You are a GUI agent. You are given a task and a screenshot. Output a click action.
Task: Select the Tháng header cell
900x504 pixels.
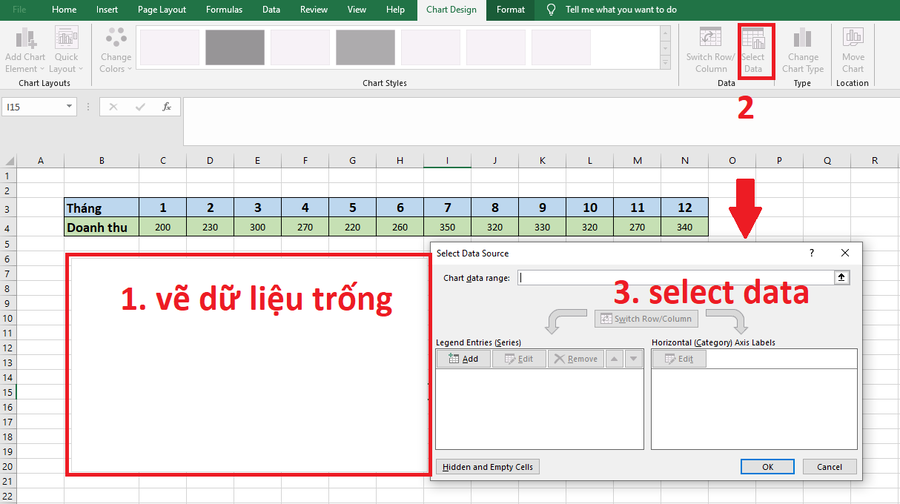pyautogui.click(x=102, y=208)
